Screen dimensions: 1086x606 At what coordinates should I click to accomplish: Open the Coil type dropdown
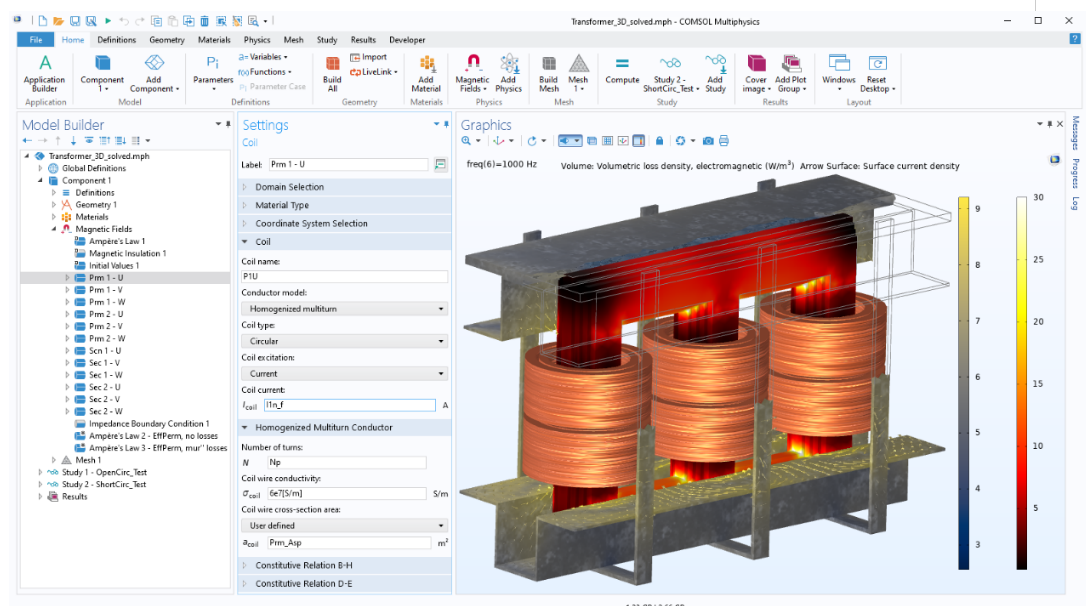click(344, 341)
